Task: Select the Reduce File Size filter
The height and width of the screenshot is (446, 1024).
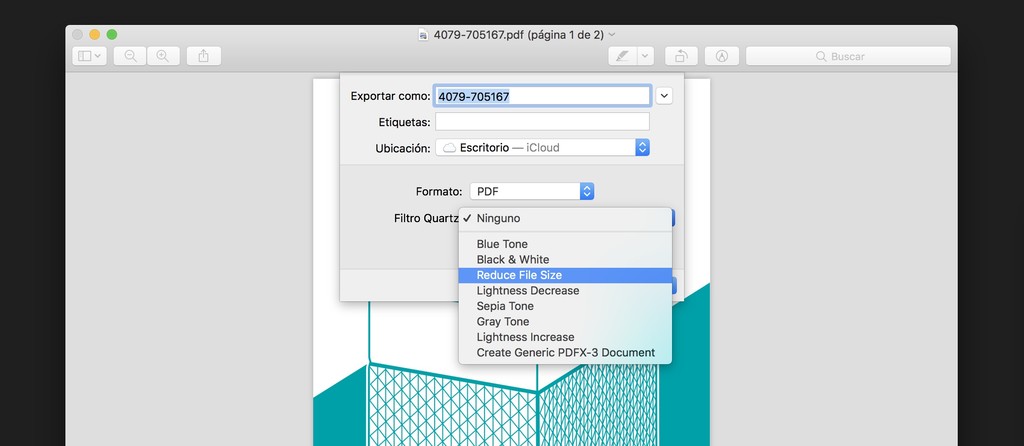Action: coord(565,276)
